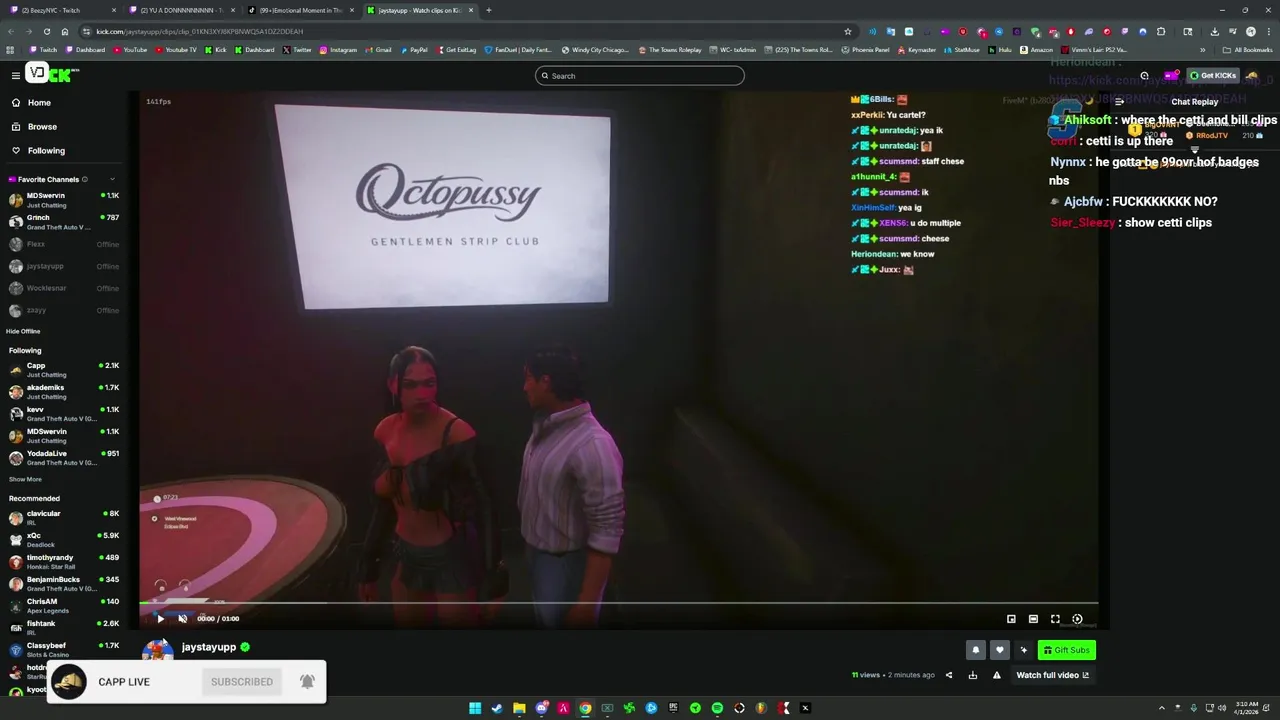This screenshot has width=1280, height=720.
Task: Open xQc recommended channel
Action: (x=64, y=540)
